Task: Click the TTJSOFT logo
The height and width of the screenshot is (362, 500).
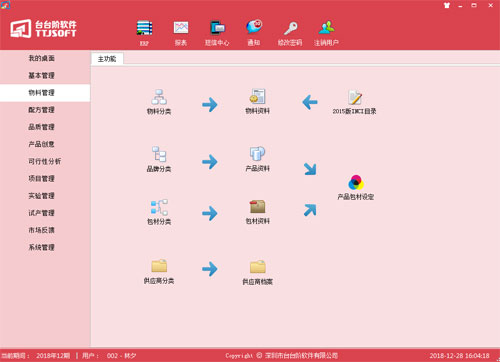Action: tap(43, 28)
